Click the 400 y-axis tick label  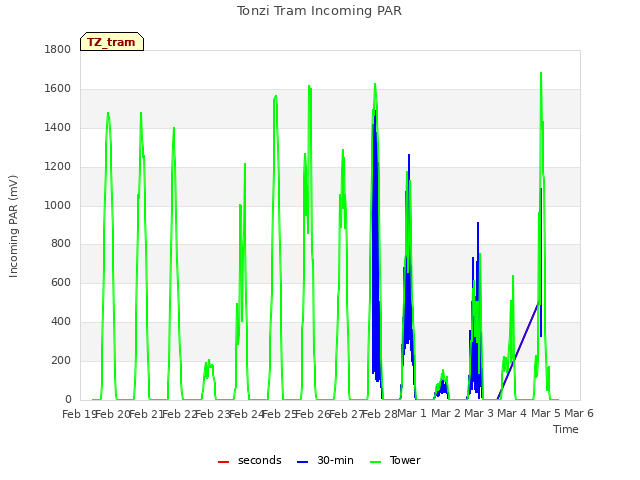click(61, 322)
